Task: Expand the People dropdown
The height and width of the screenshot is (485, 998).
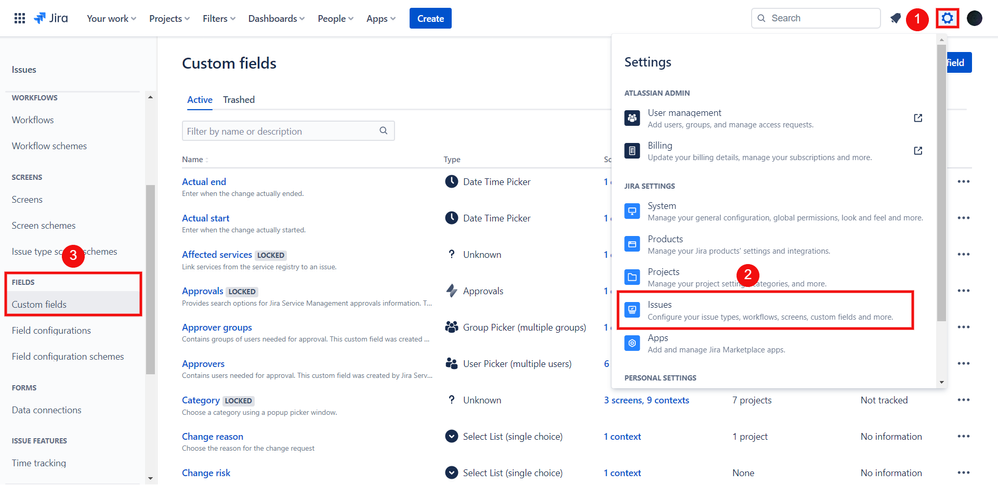Action: [x=335, y=18]
